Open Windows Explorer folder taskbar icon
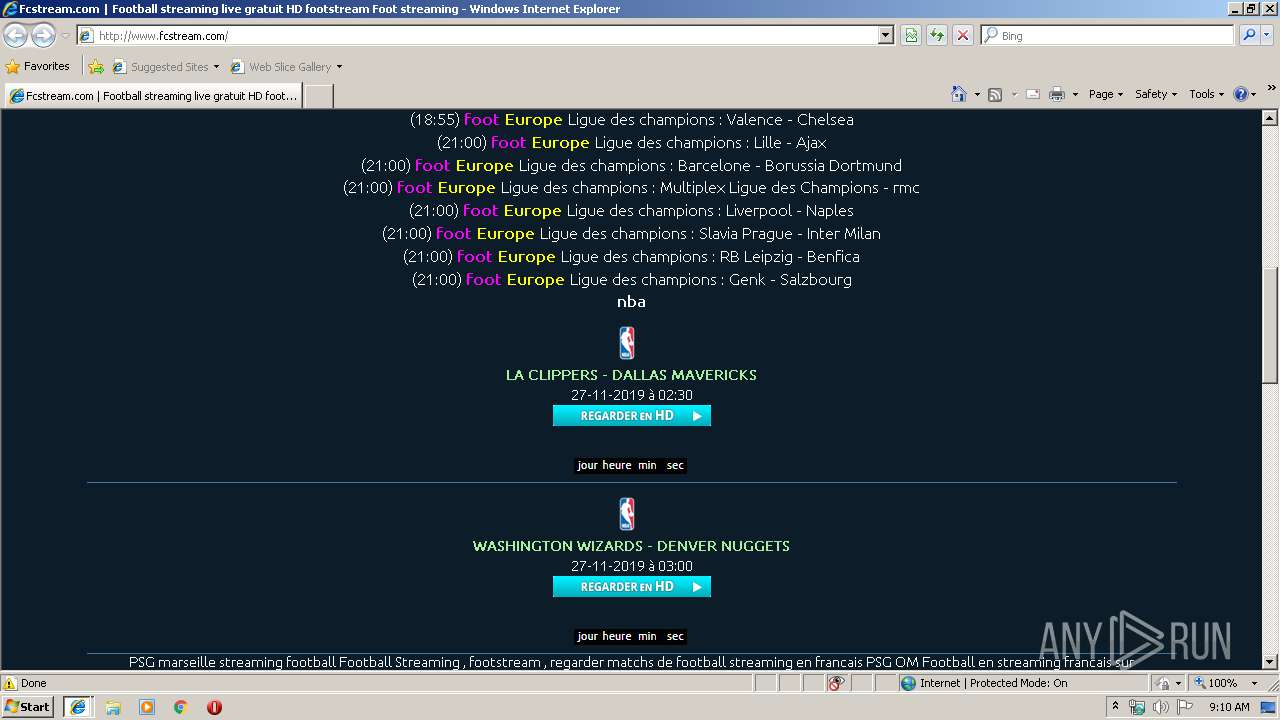The width and height of the screenshot is (1280, 720). pyautogui.click(x=113, y=707)
